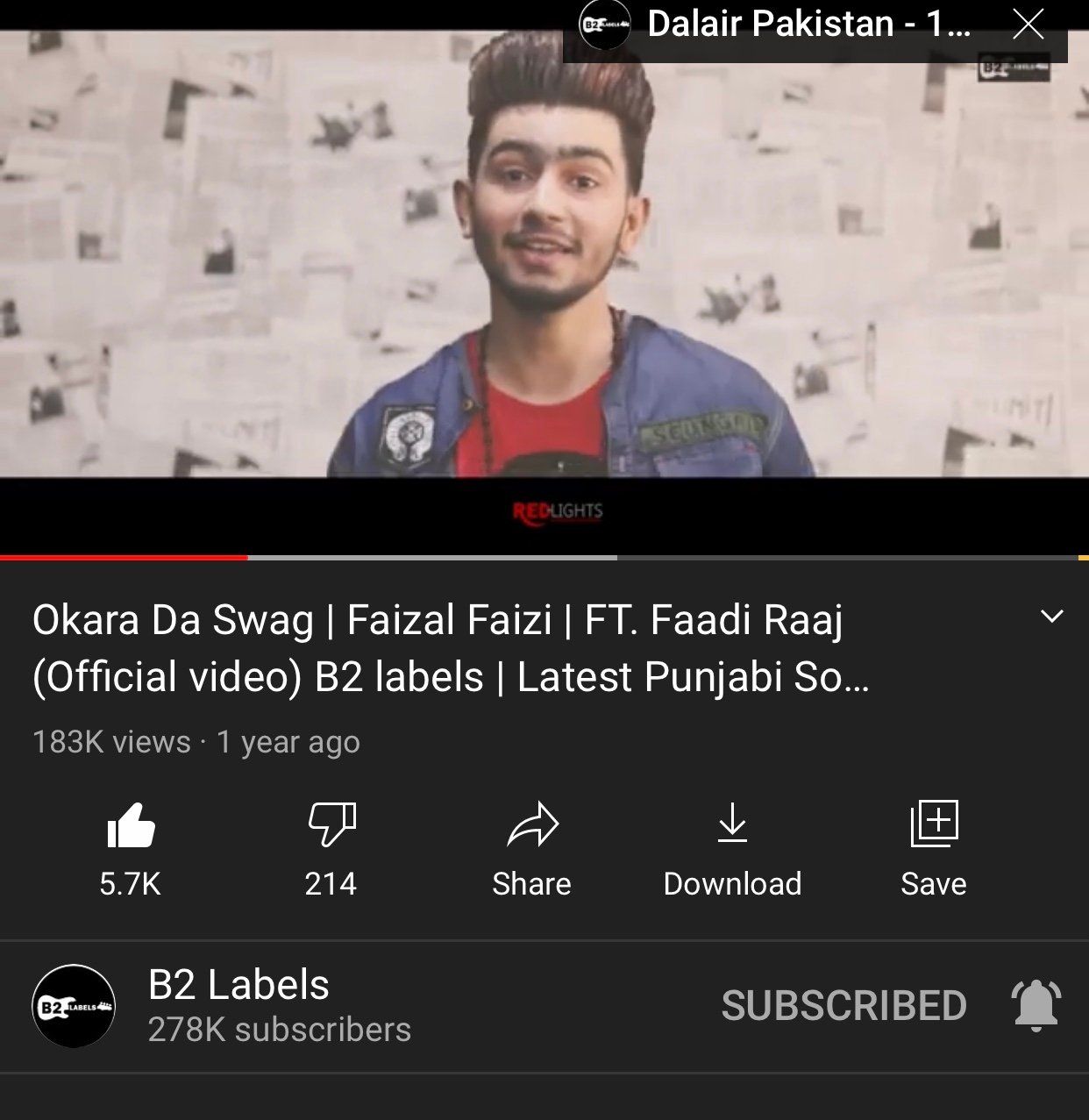Toggle the notification bell for B2 Labels
The height and width of the screenshot is (1120, 1089).
point(1036,1005)
